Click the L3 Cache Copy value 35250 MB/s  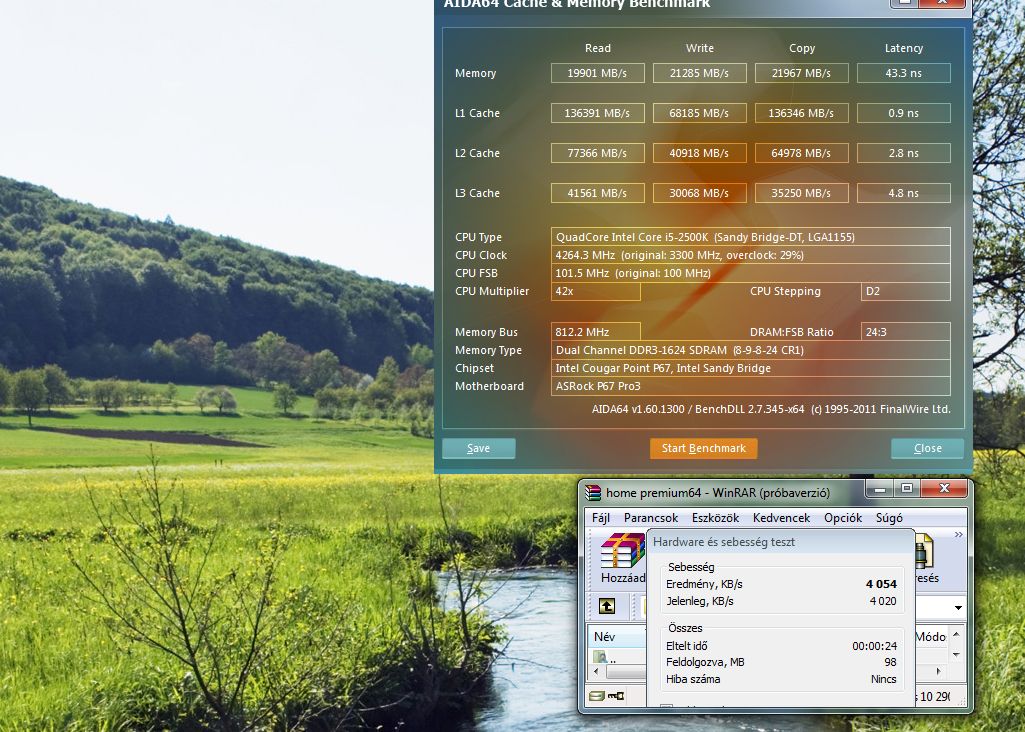[801, 193]
